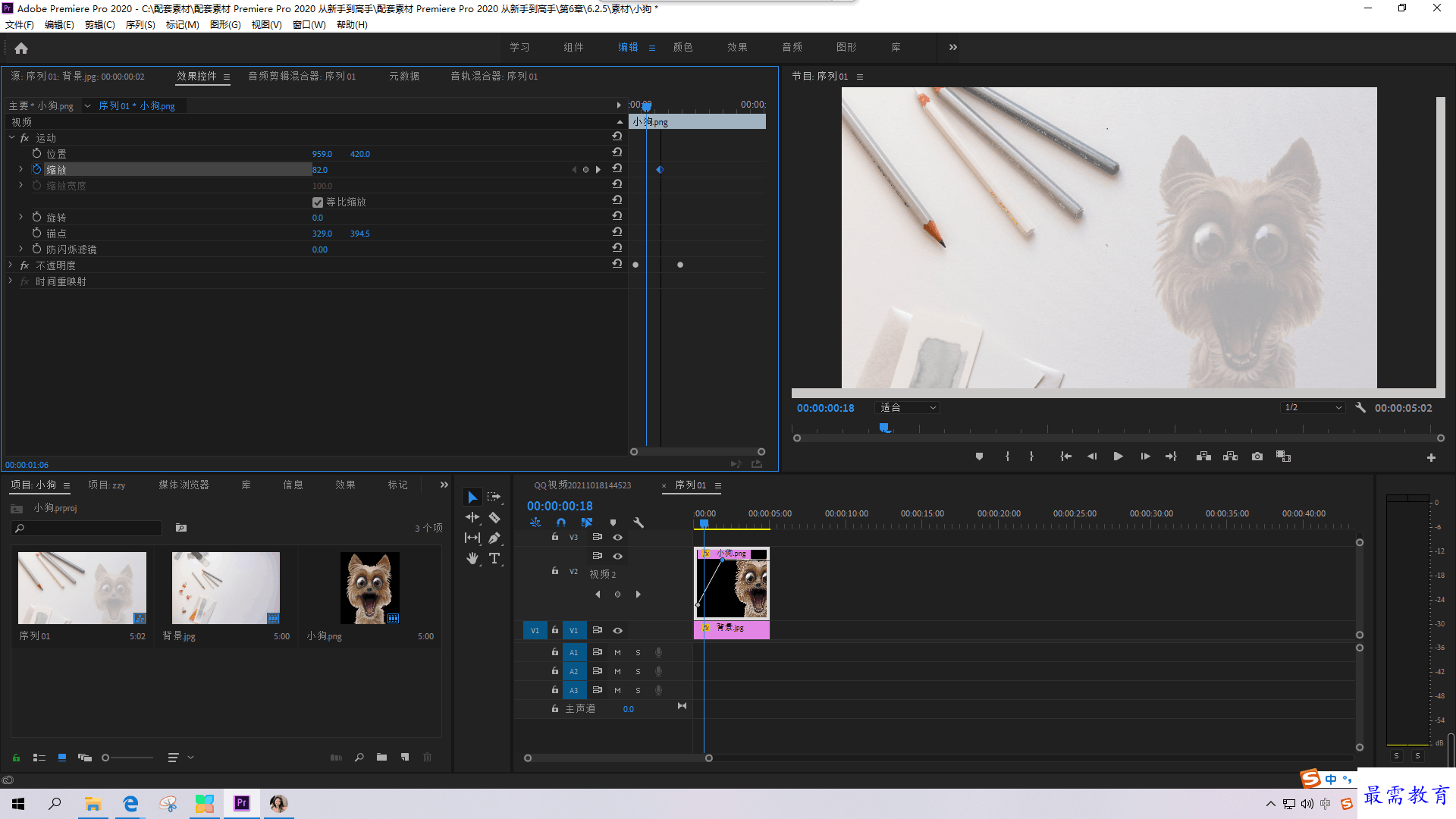Image resolution: width=1456 pixels, height=819 pixels.
Task: Toggle snap in timeline magnet icon
Action: pos(560,522)
